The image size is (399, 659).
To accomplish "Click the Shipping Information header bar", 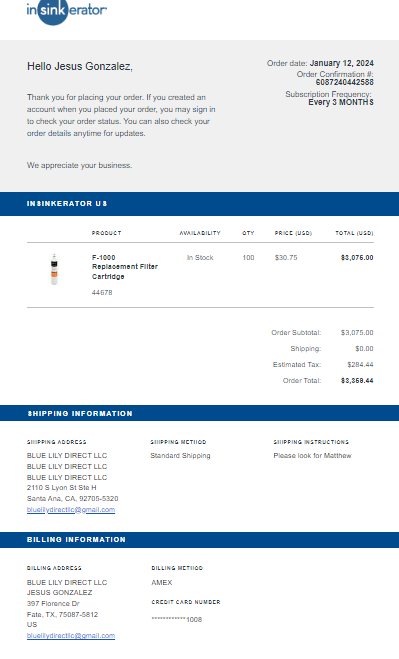I will point(199,413).
